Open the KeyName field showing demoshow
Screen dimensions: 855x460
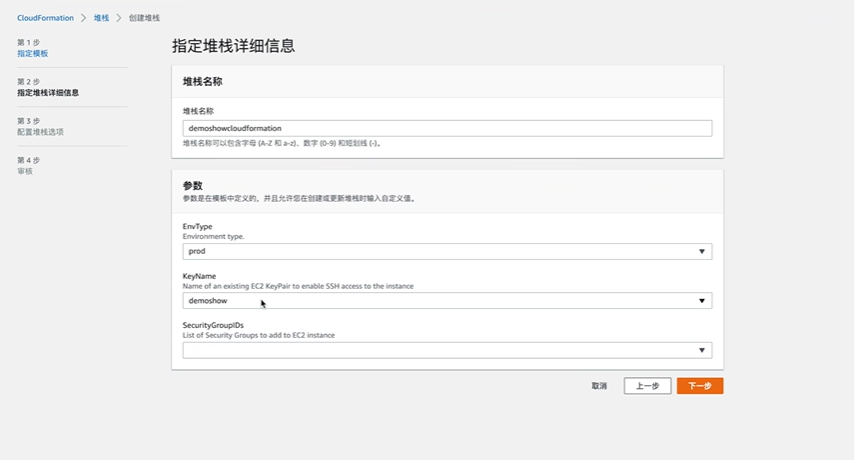440,301
